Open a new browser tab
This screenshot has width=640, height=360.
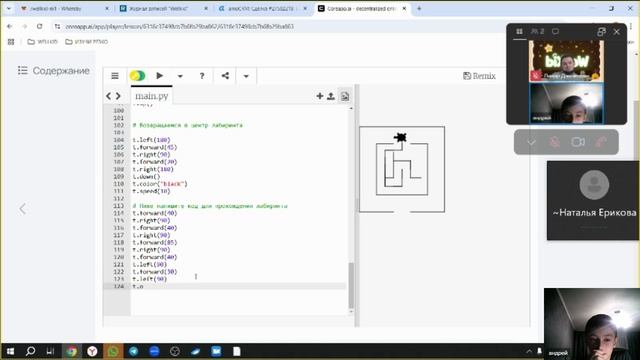[419, 8]
